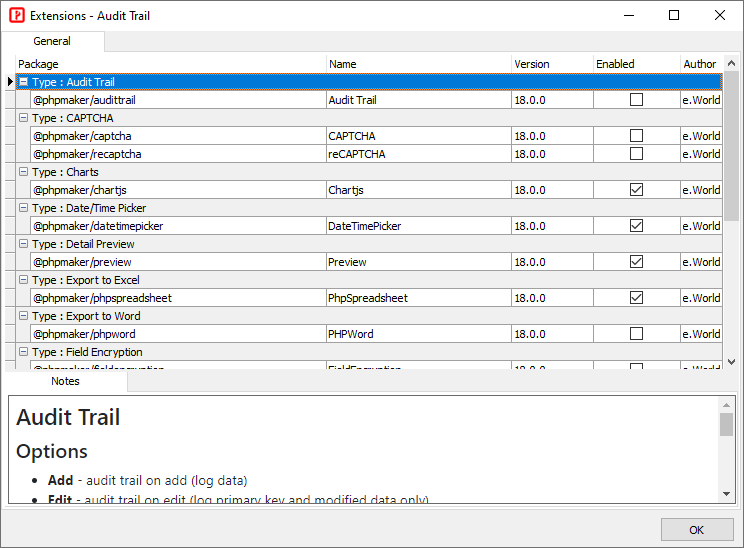Collapse the Type : Date/Time Picker group
Viewport: 744px width, 548px height.
[x=23, y=208]
